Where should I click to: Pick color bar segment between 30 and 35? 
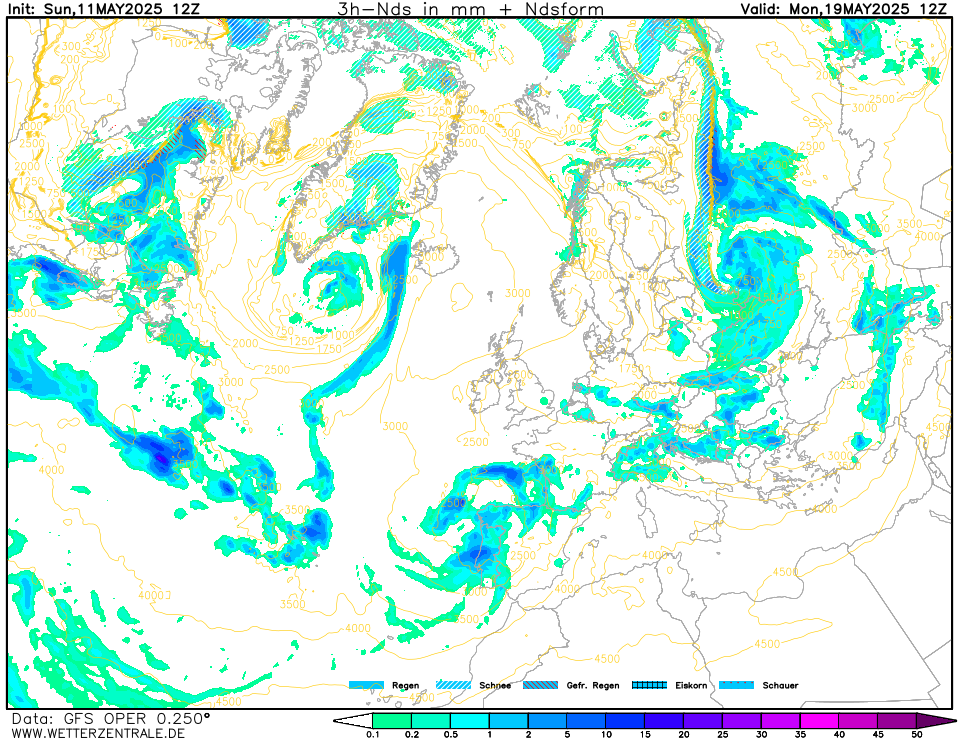pos(781,721)
